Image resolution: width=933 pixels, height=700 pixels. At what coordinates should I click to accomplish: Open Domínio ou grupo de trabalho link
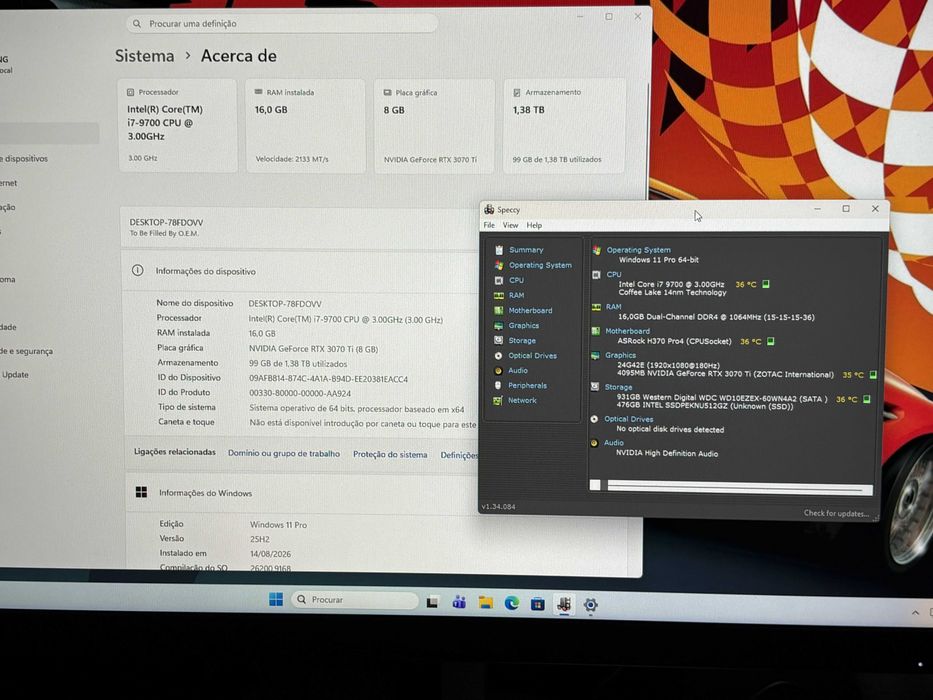click(284, 454)
